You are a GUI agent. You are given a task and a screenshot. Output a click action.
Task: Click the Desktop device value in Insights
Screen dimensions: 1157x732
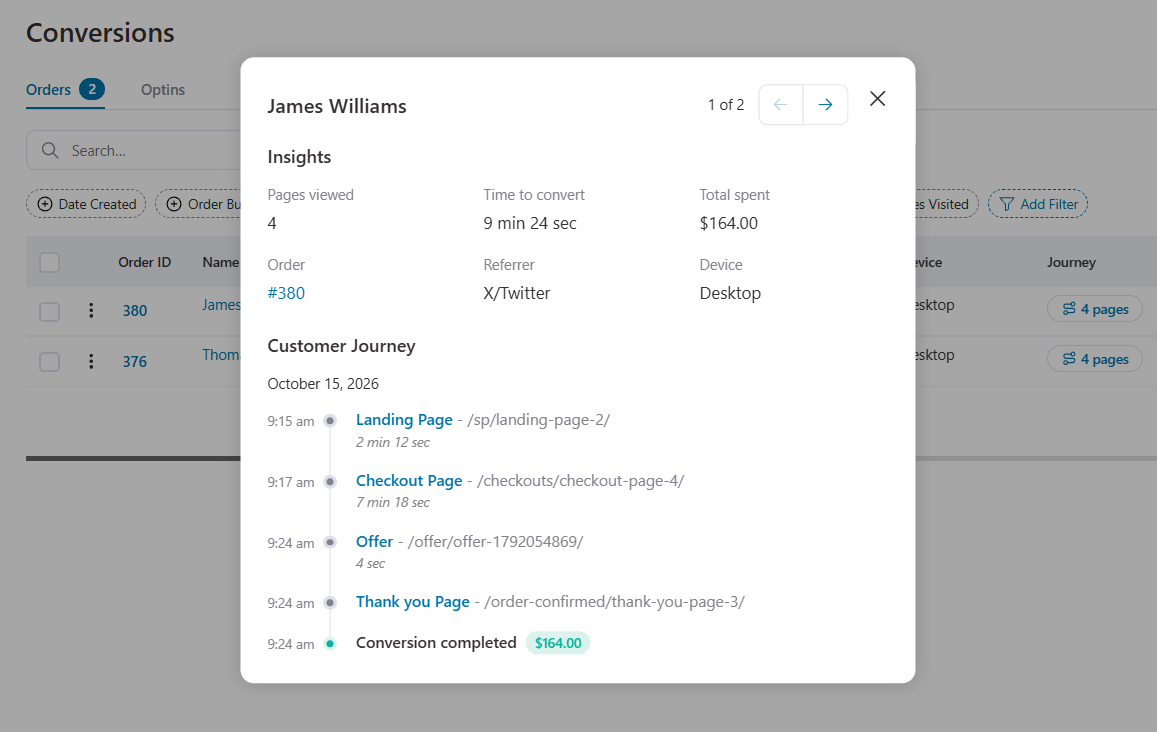[x=730, y=293]
